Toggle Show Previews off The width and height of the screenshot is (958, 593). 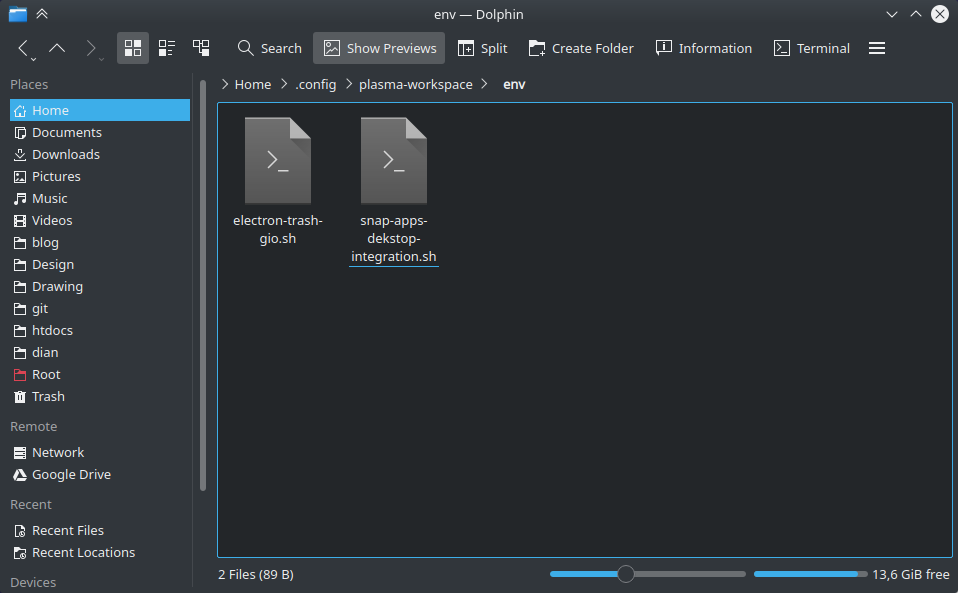[x=378, y=47]
